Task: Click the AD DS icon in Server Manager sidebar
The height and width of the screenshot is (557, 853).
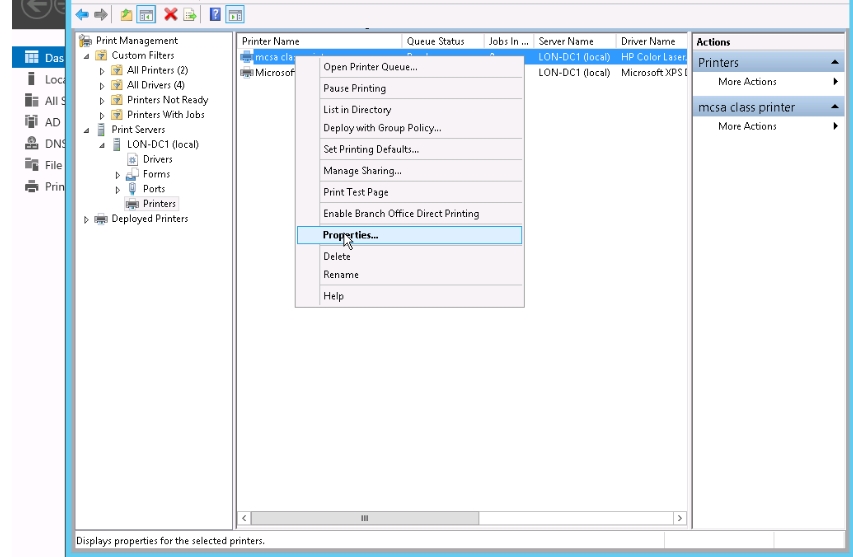Action: click(32, 122)
